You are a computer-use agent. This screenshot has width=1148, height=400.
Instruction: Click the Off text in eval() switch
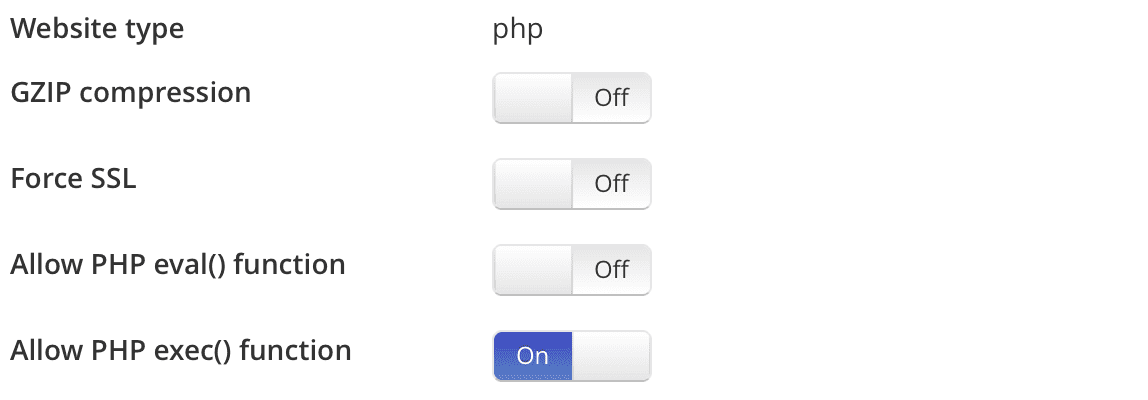tap(611, 270)
